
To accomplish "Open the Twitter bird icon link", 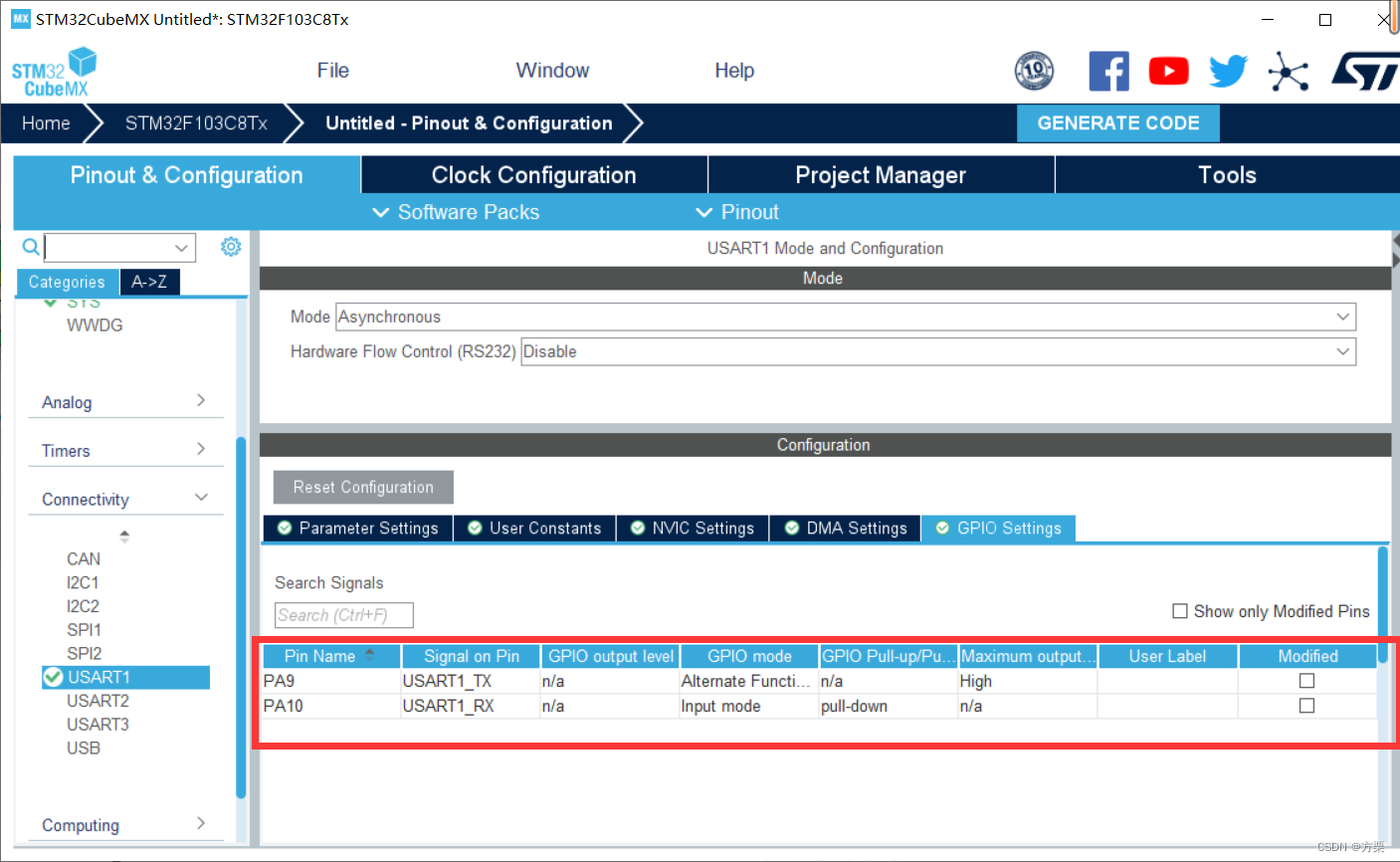I will (x=1228, y=71).
